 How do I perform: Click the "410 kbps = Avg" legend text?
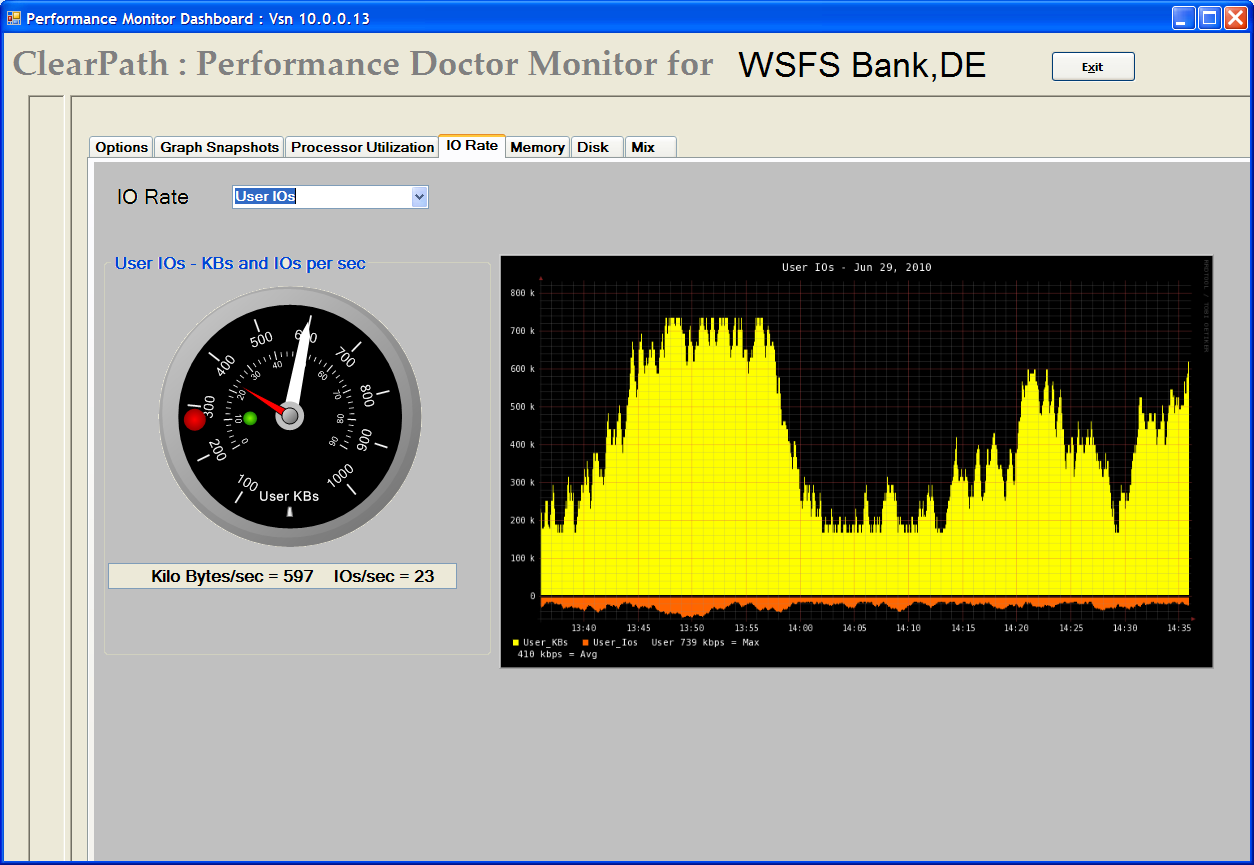[x=557, y=655]
